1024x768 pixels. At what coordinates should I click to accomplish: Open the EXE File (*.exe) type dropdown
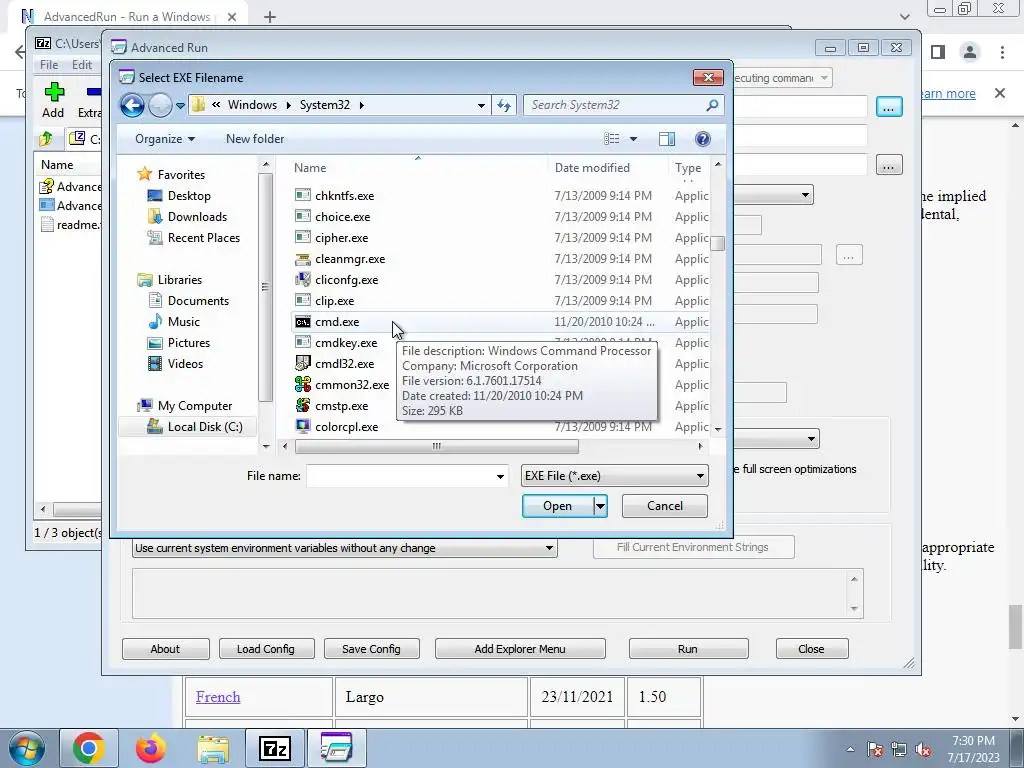[615, 475]
